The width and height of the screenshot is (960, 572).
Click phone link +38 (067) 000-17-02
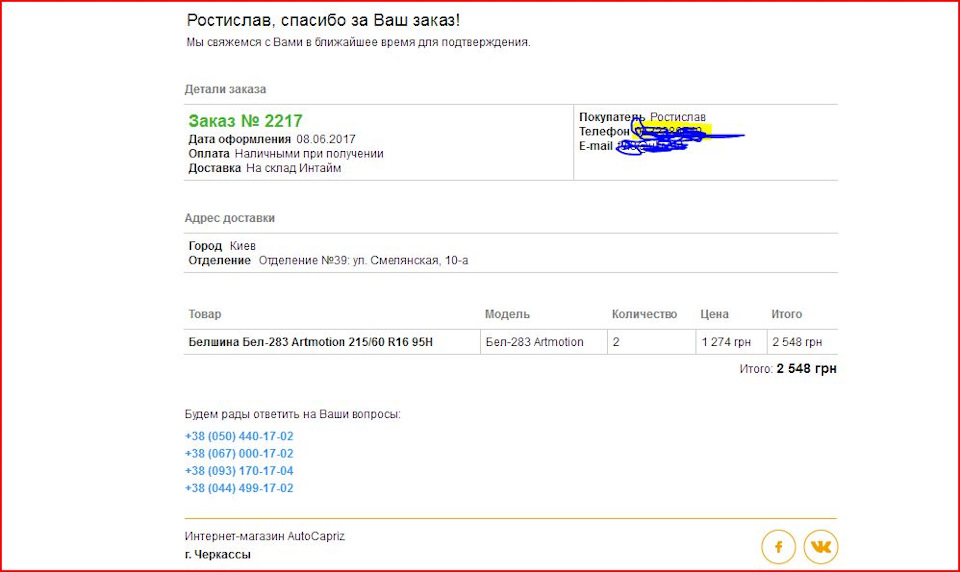coord(239,453)
